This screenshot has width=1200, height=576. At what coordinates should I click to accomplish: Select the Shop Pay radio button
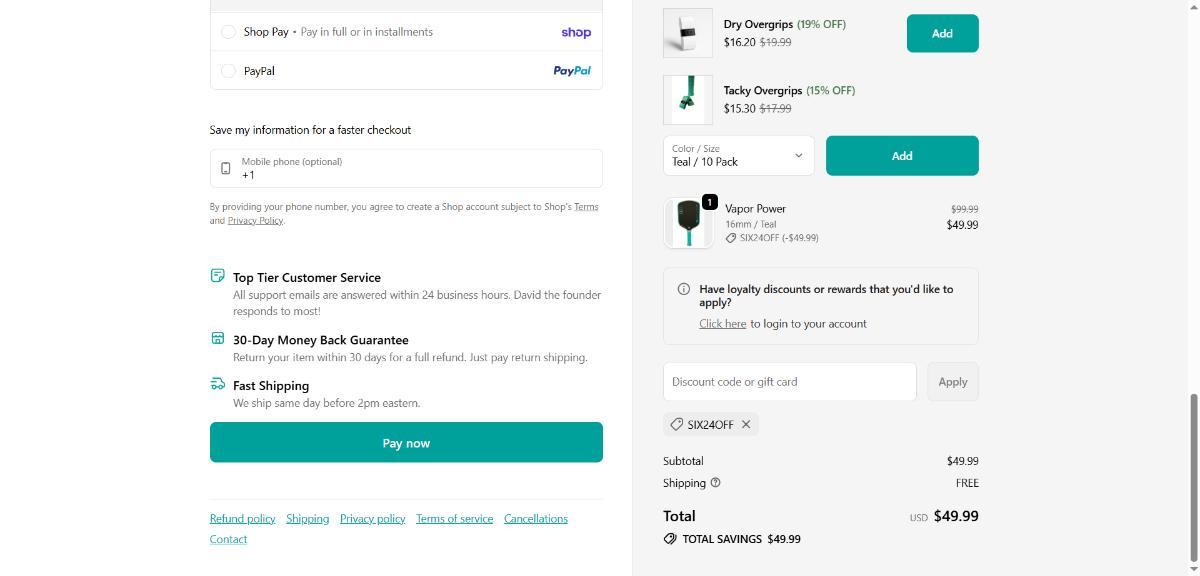[x=228, y=32]
